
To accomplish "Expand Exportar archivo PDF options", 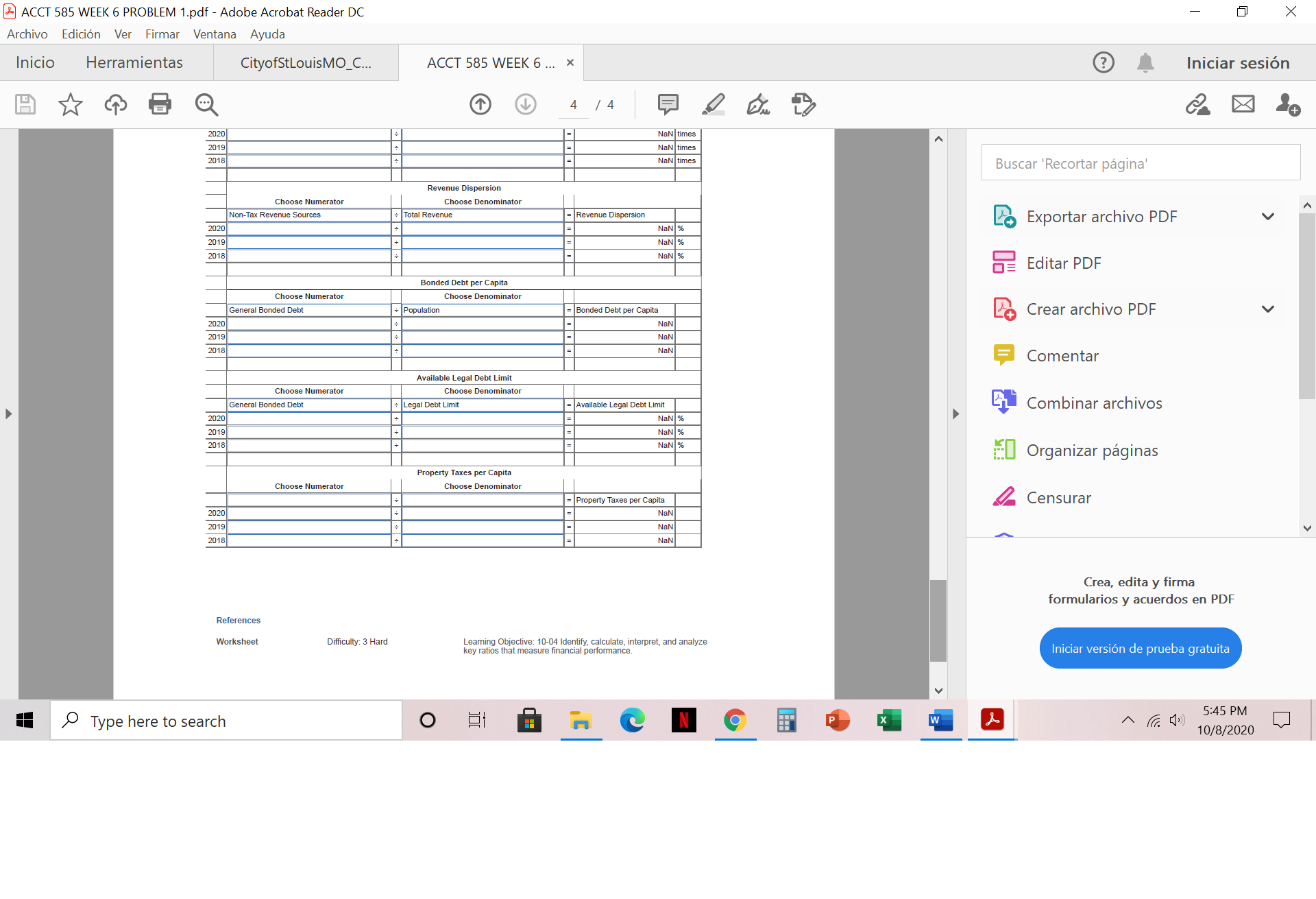I will tap(1268, 216).
